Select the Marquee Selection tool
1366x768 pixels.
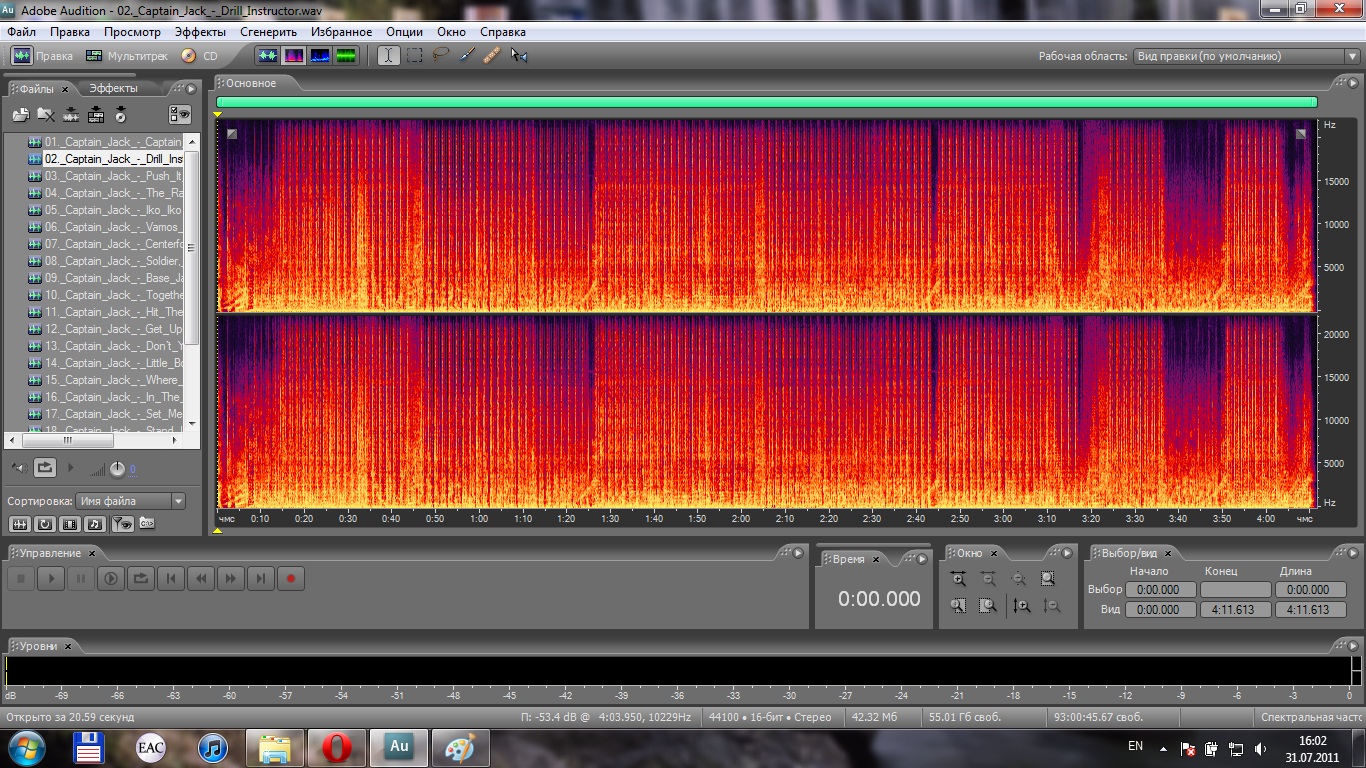click(x=415, y=56)
